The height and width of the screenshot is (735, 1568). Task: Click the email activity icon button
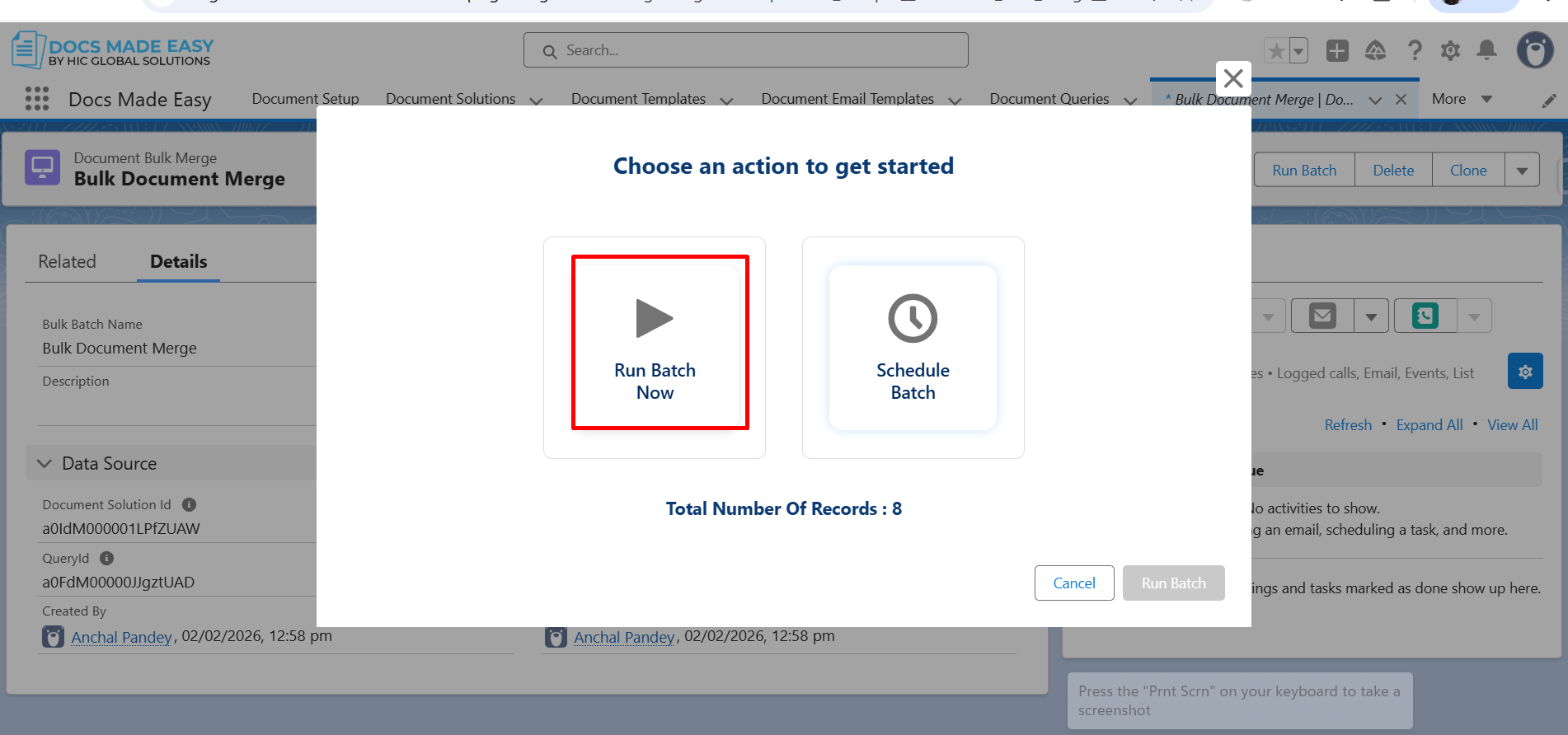[x=1322, y=316]
